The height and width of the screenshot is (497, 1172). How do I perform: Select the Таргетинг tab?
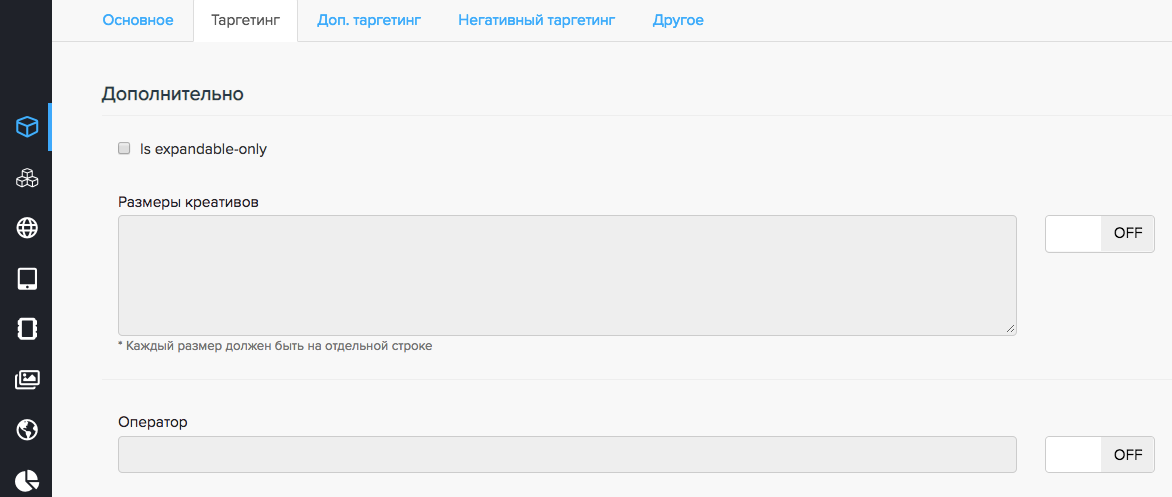(x=246, y=20)
